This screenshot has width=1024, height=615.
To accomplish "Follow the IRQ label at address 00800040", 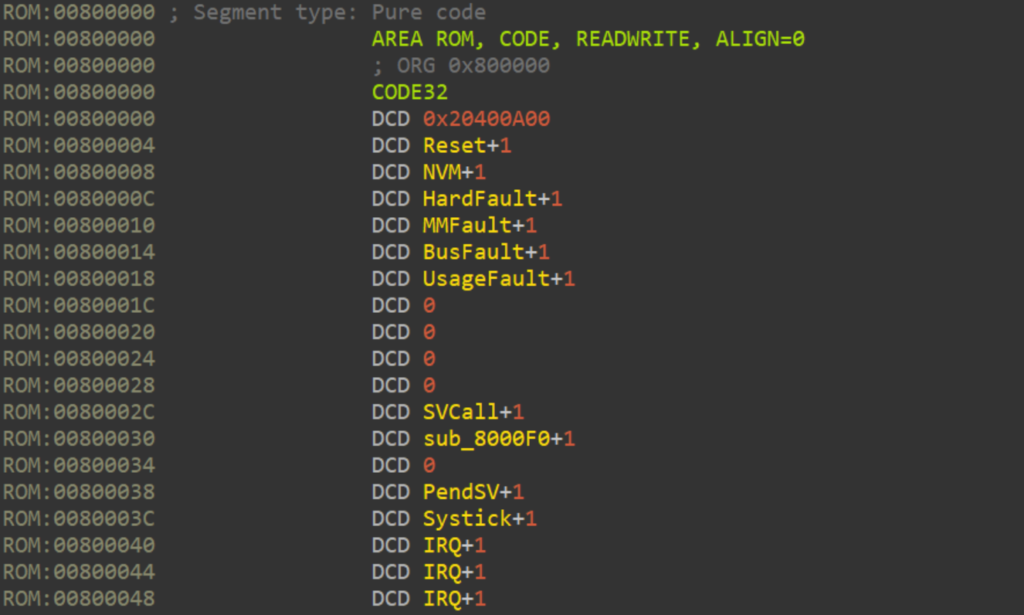I will pos(441,545).
